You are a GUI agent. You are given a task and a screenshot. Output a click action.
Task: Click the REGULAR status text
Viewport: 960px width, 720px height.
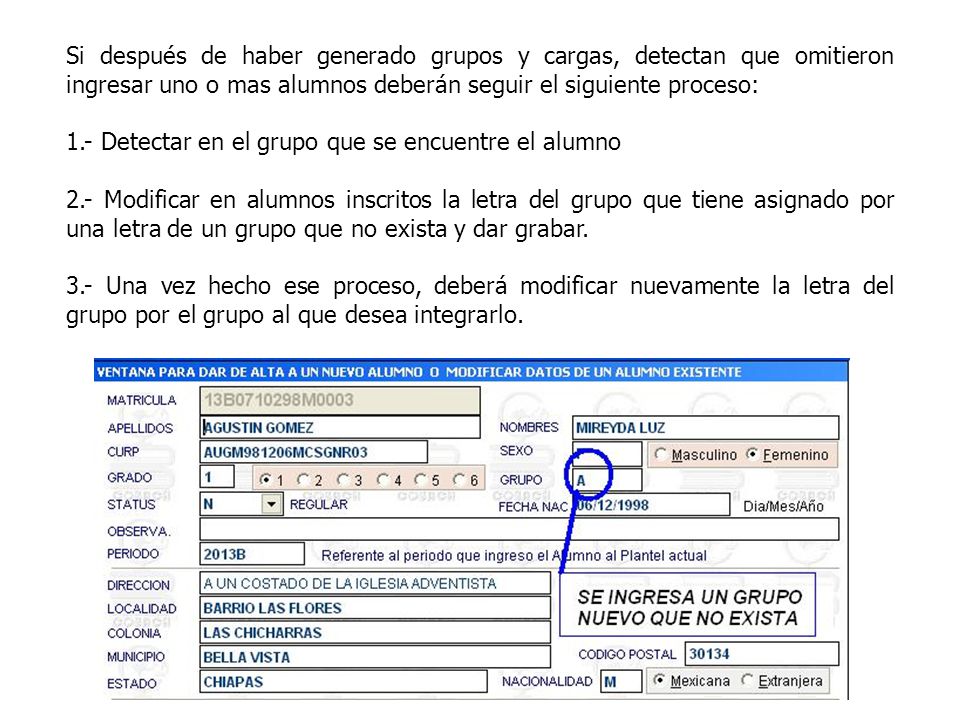(x=318, y=504)
